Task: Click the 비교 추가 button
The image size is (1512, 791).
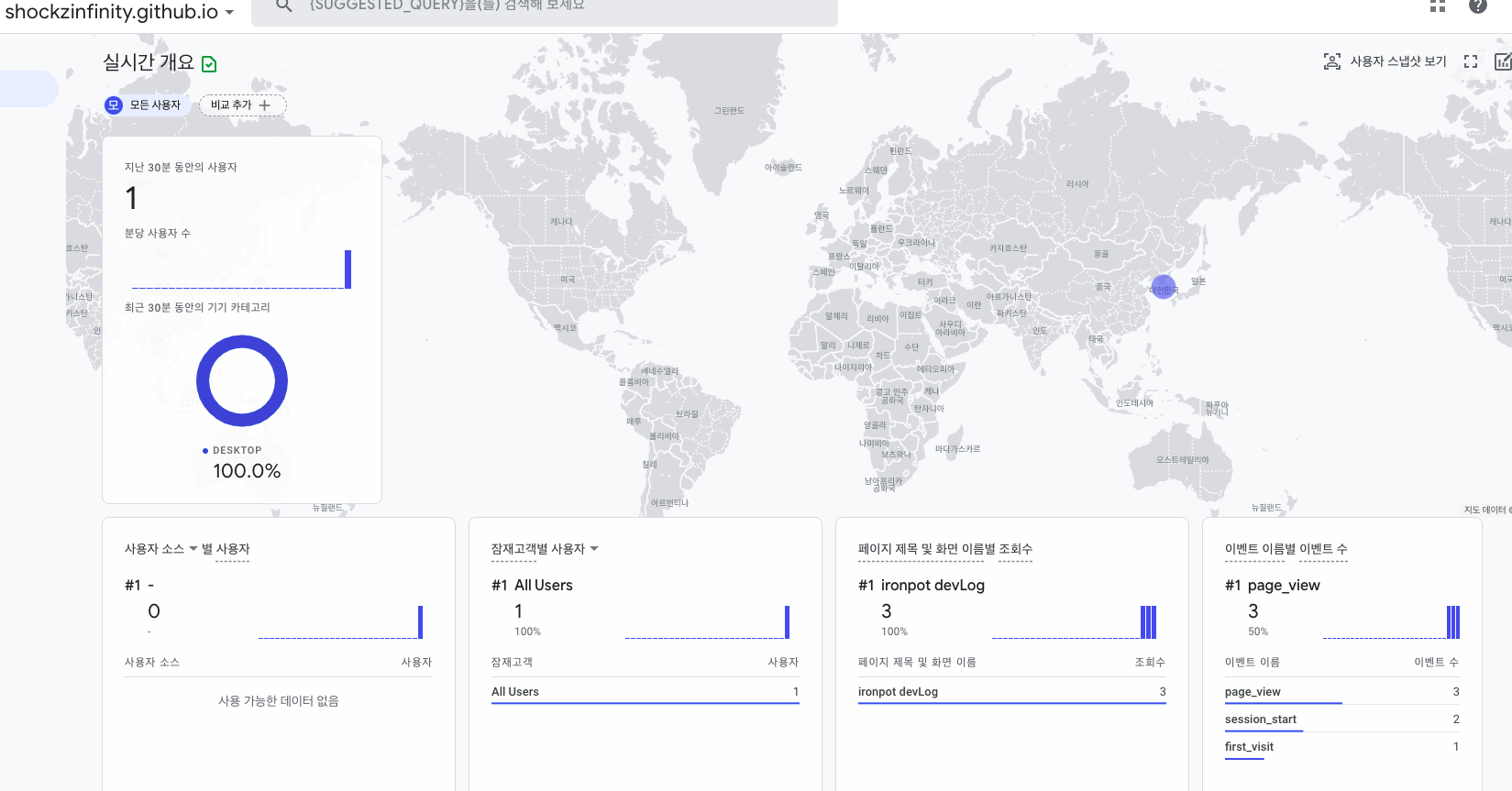Action: (242, 105)
